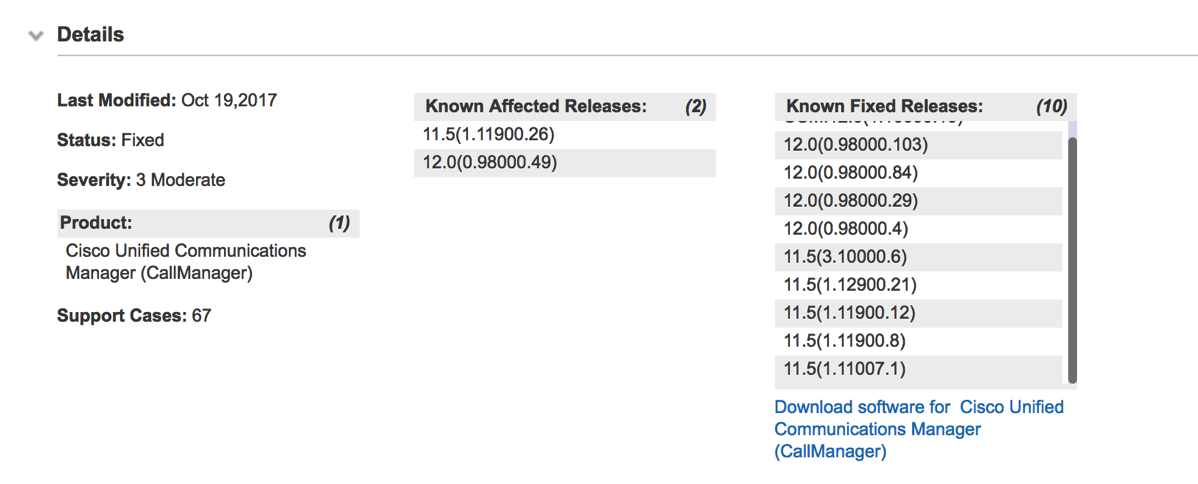Select fixed release 11.5(1.11900.8)
Viewport: 1198px width, 484px height.
click(x=845, y=341)
